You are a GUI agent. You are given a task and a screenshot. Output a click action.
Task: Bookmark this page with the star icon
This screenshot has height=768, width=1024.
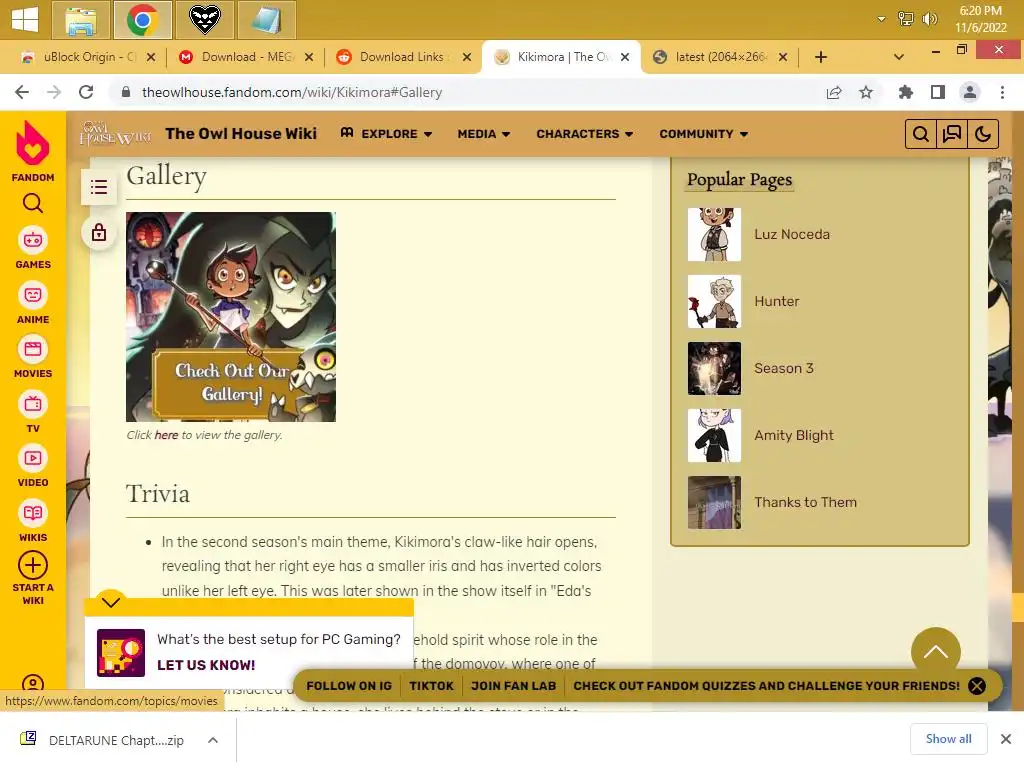pyautogui.click(x=865, y=93)
